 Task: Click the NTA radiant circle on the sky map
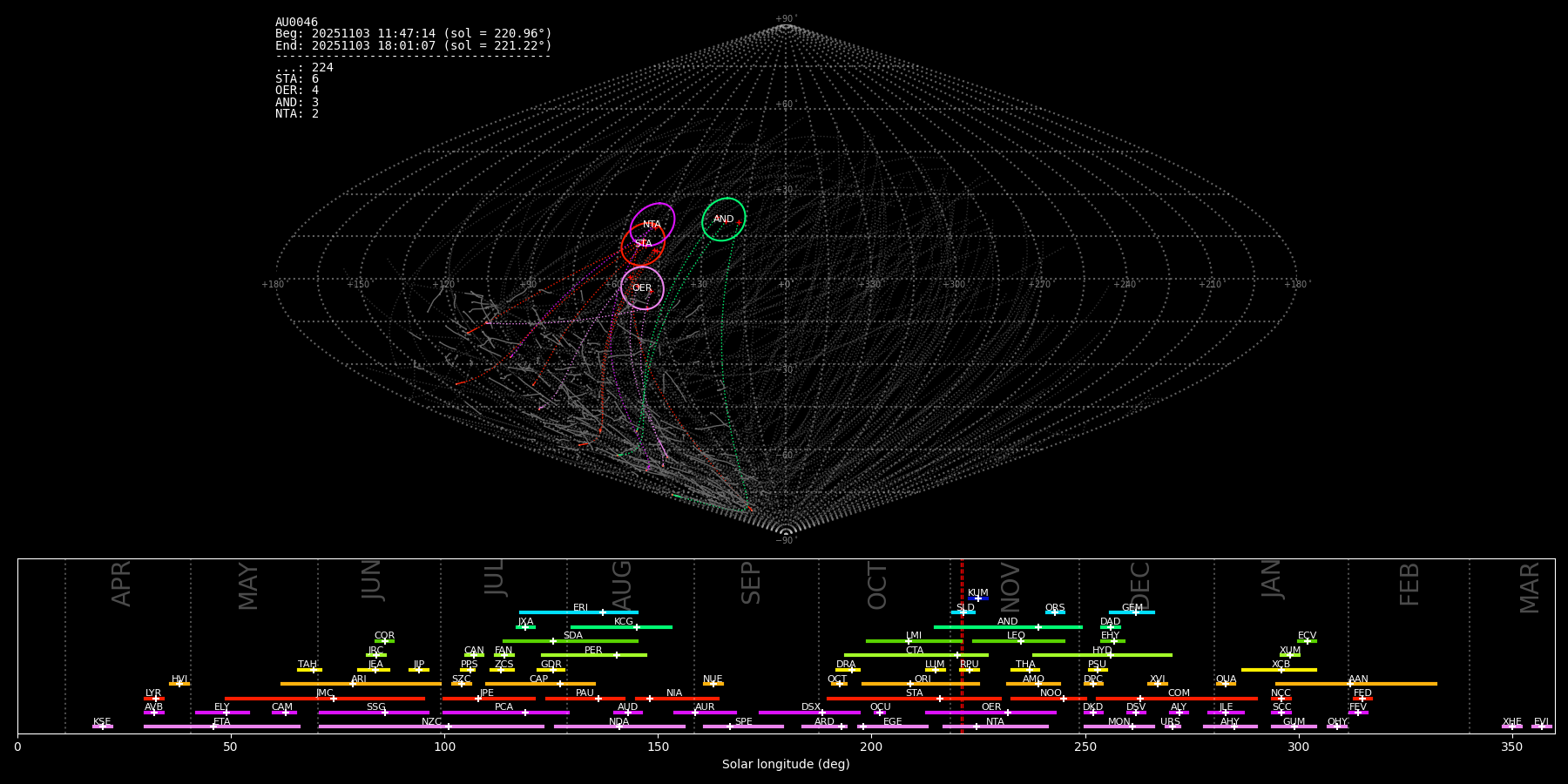(x=652, y=224)
